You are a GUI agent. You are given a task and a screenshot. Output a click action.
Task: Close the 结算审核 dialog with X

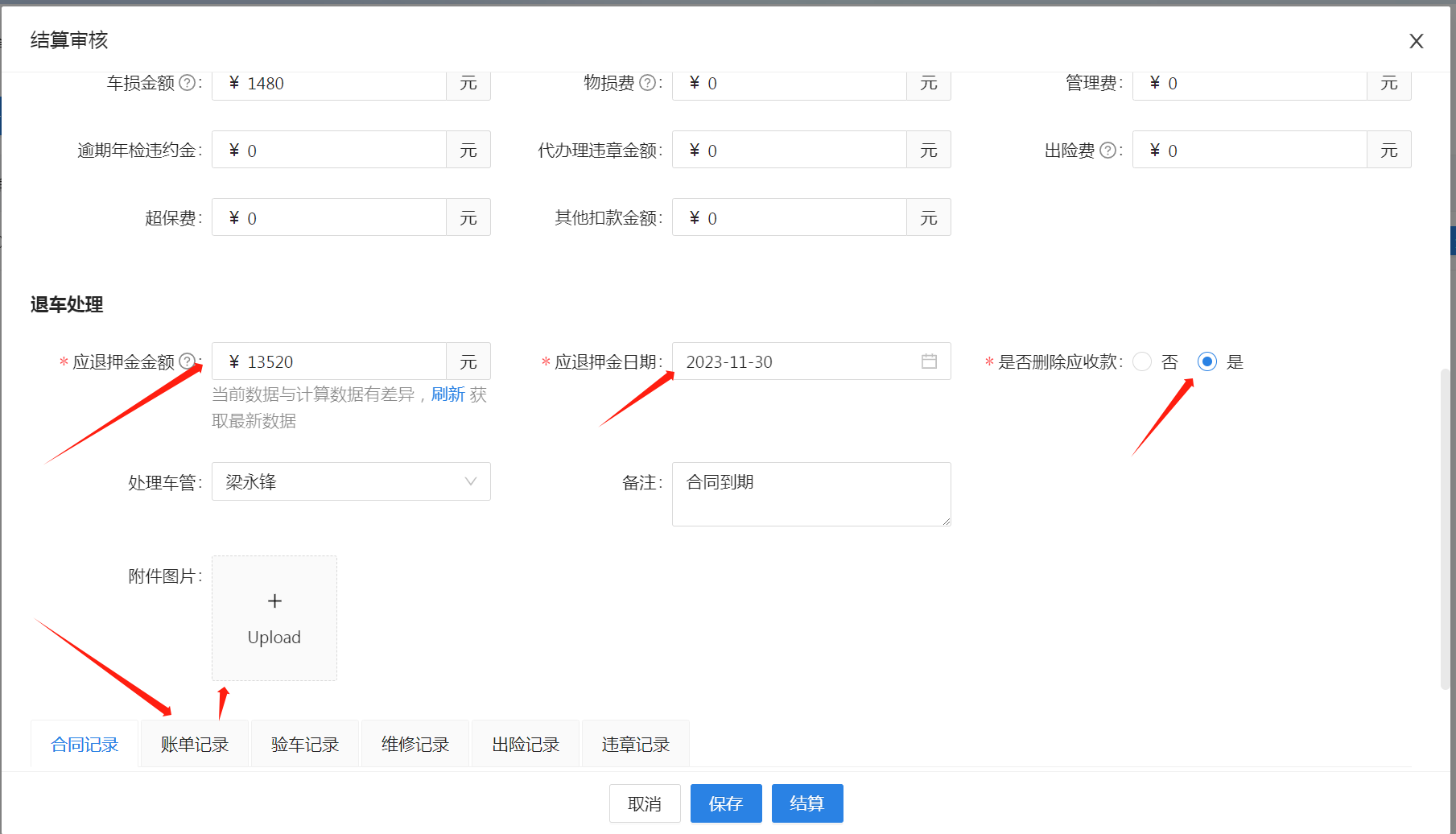[x=1416, y=41]
